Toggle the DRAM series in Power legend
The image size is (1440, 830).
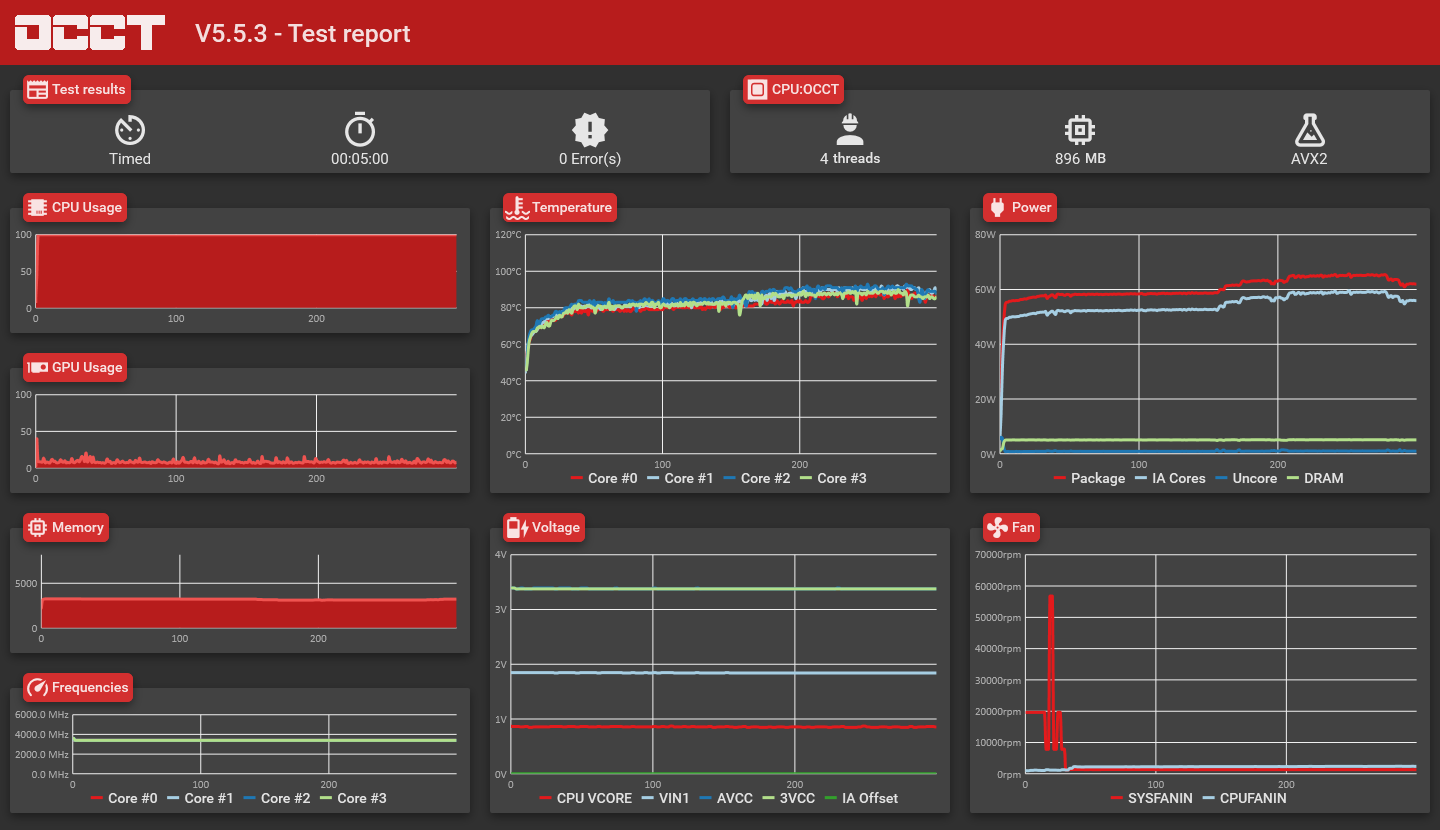click(x=1314, y=478)
